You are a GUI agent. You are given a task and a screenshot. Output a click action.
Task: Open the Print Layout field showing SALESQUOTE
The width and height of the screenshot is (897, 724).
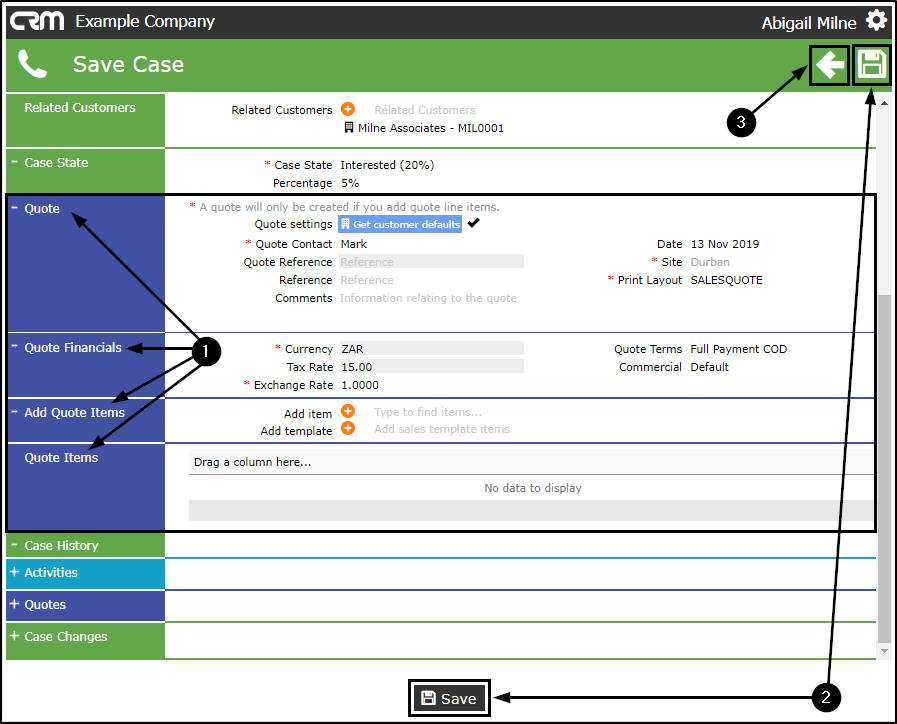[726, 280]
